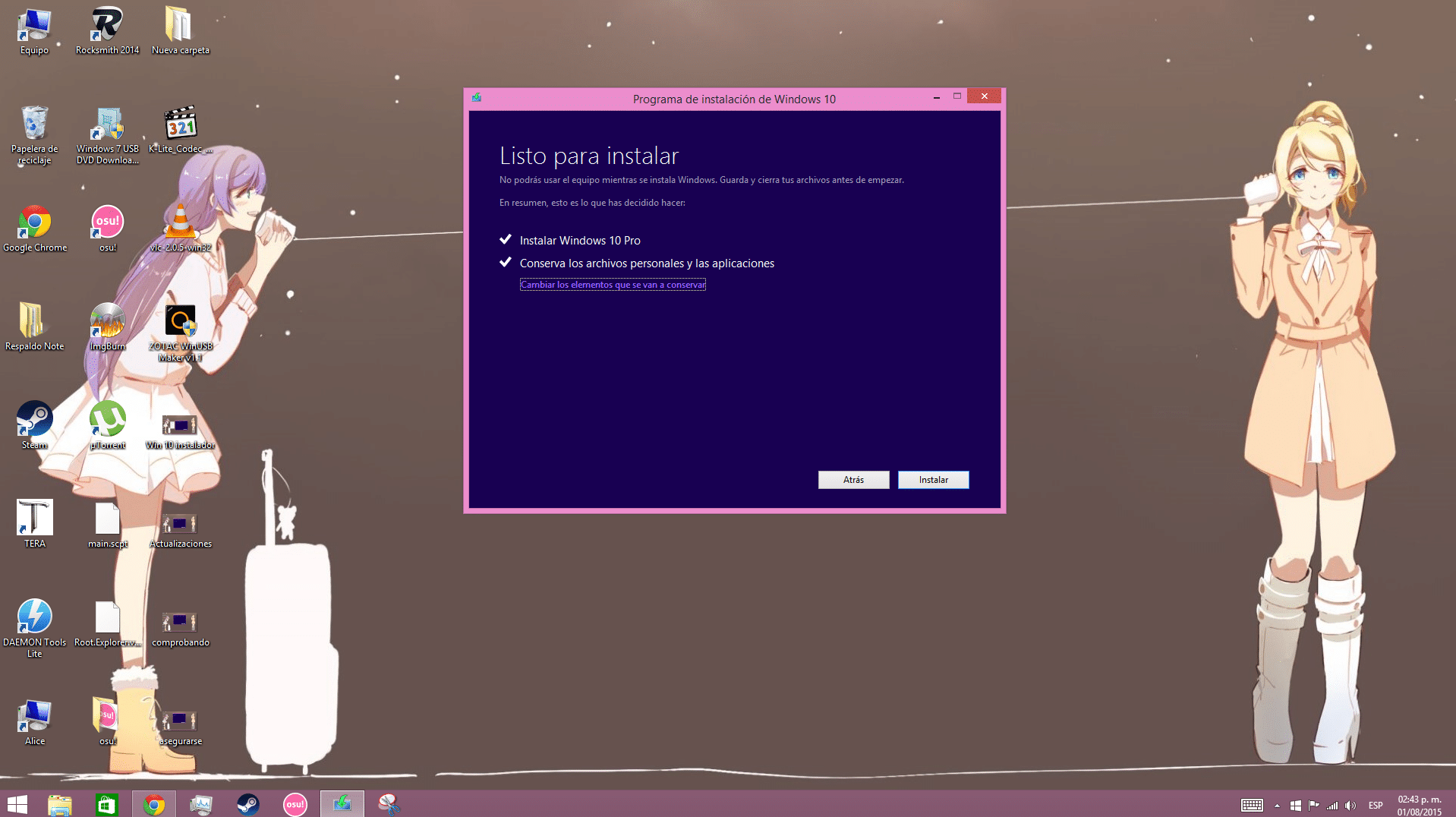Select the main.scpt file icon
1456x817 pixels.
(107, 525)
